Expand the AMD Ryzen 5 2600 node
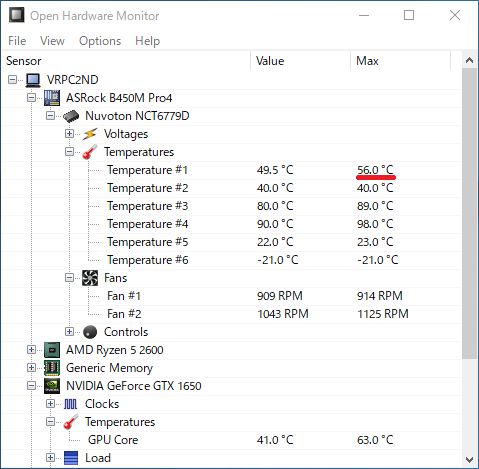The width and height of the screenshot is (479, 469). [31, 350]
